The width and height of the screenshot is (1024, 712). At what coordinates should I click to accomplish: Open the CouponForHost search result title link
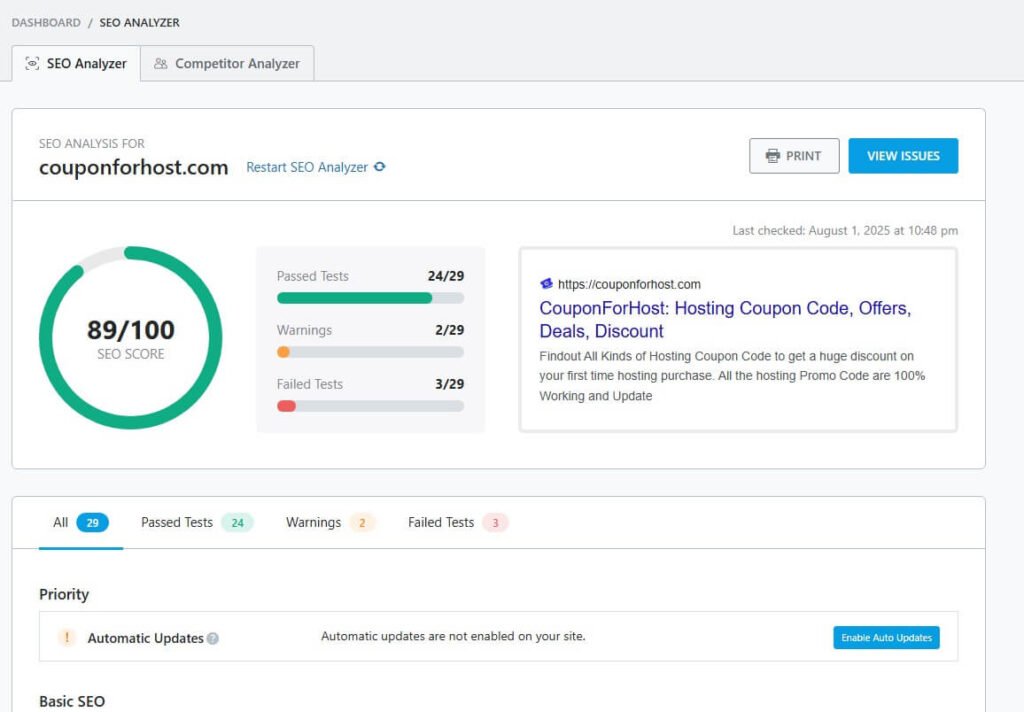click(725, 319)
